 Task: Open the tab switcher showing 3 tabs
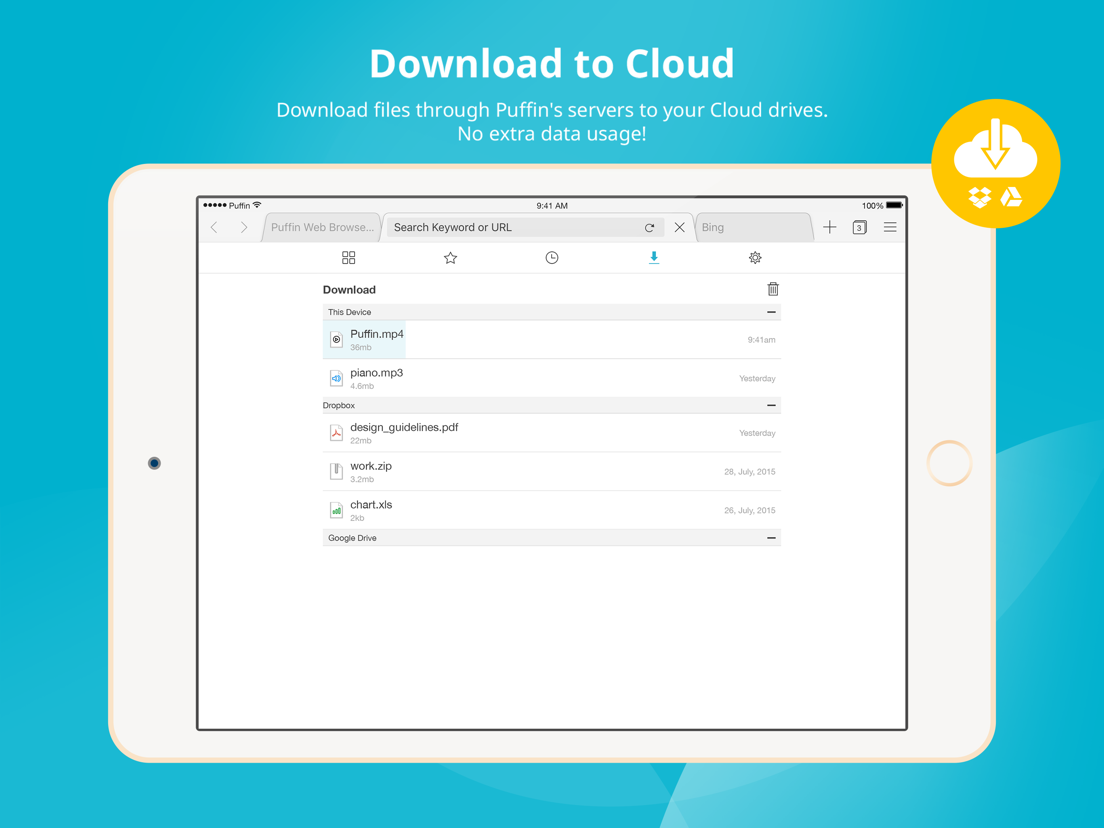tap(859, 227)
